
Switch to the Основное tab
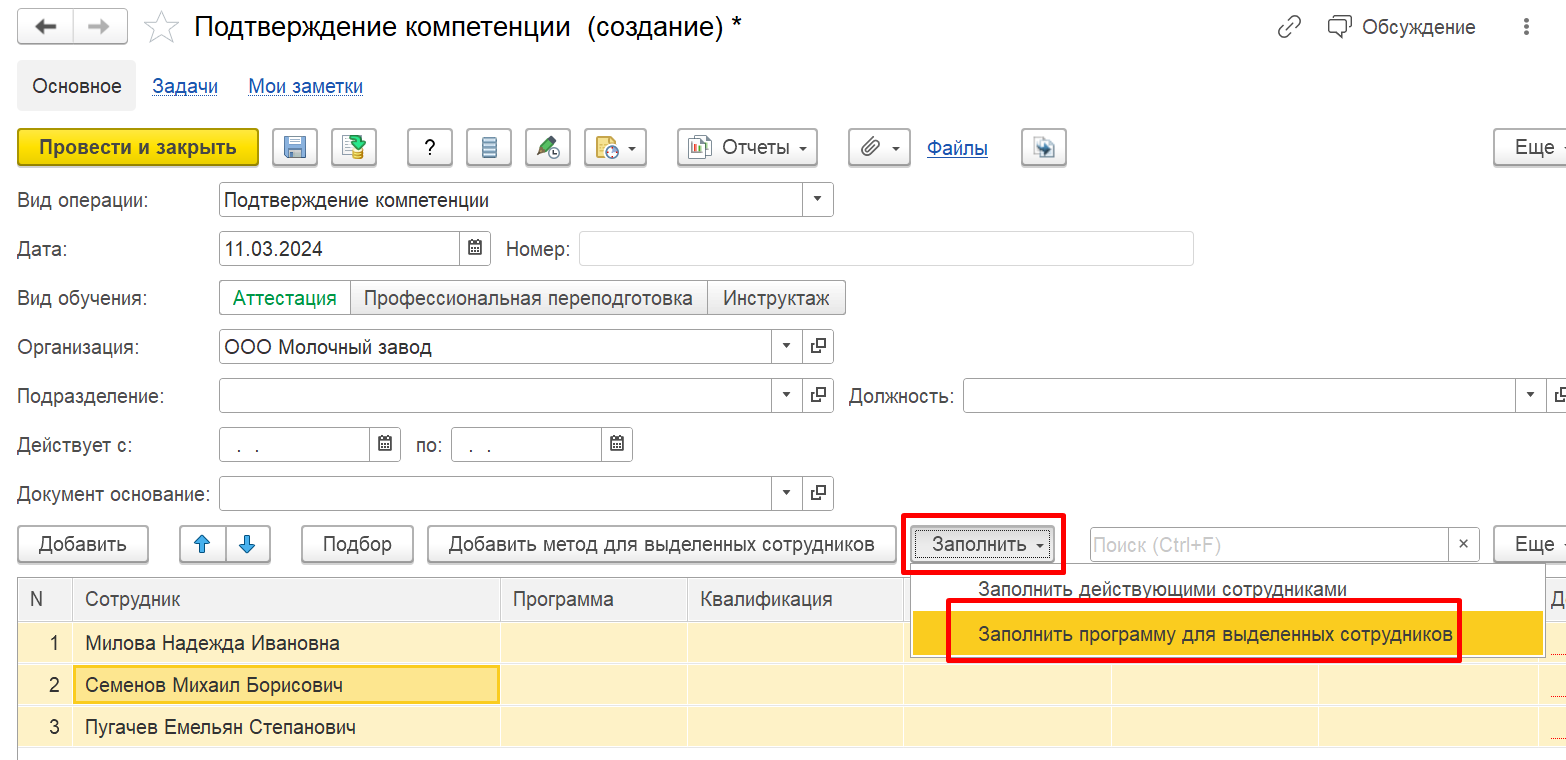pos(77,86)
